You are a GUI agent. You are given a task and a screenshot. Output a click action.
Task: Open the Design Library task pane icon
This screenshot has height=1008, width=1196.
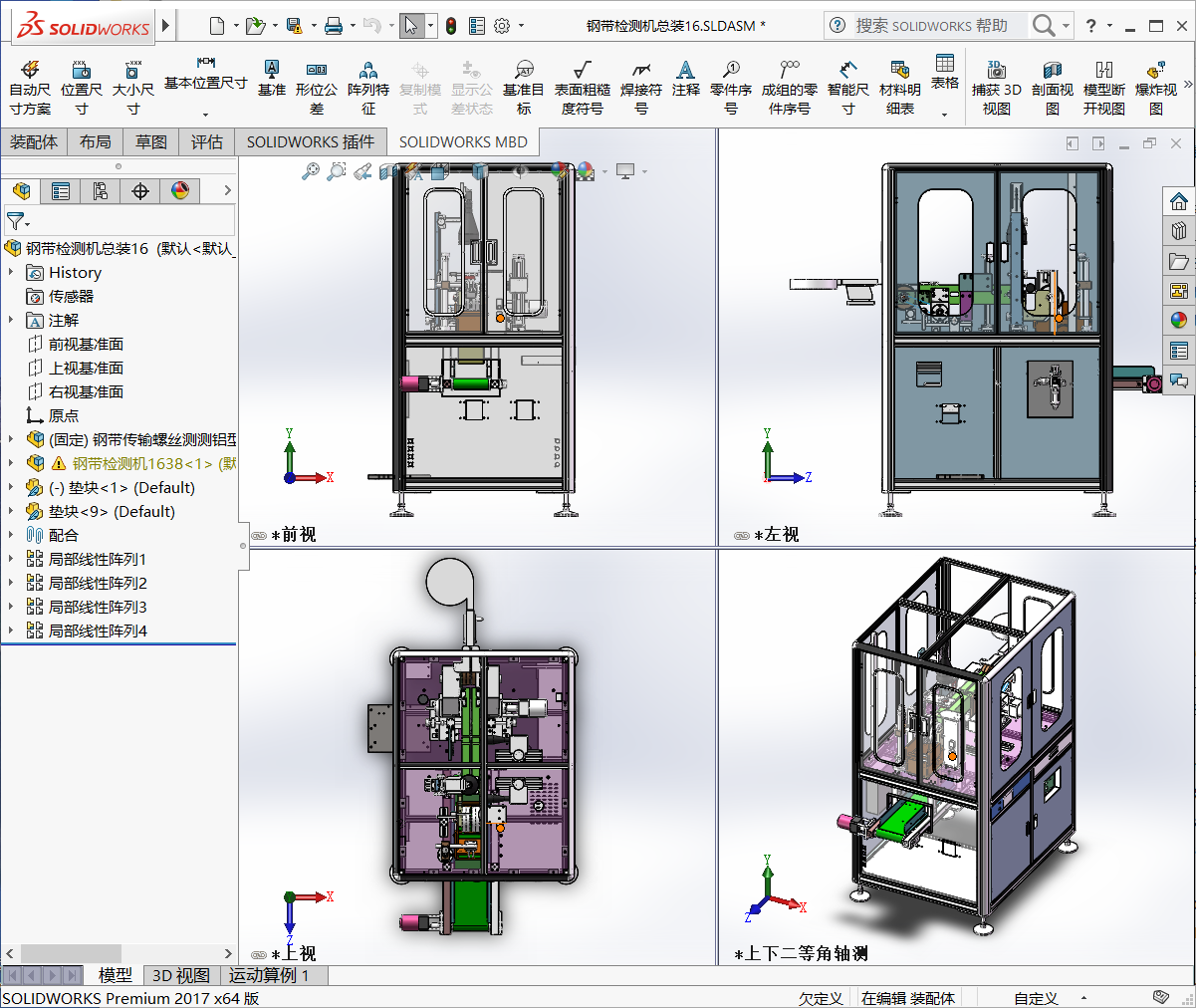point(1179,230)
